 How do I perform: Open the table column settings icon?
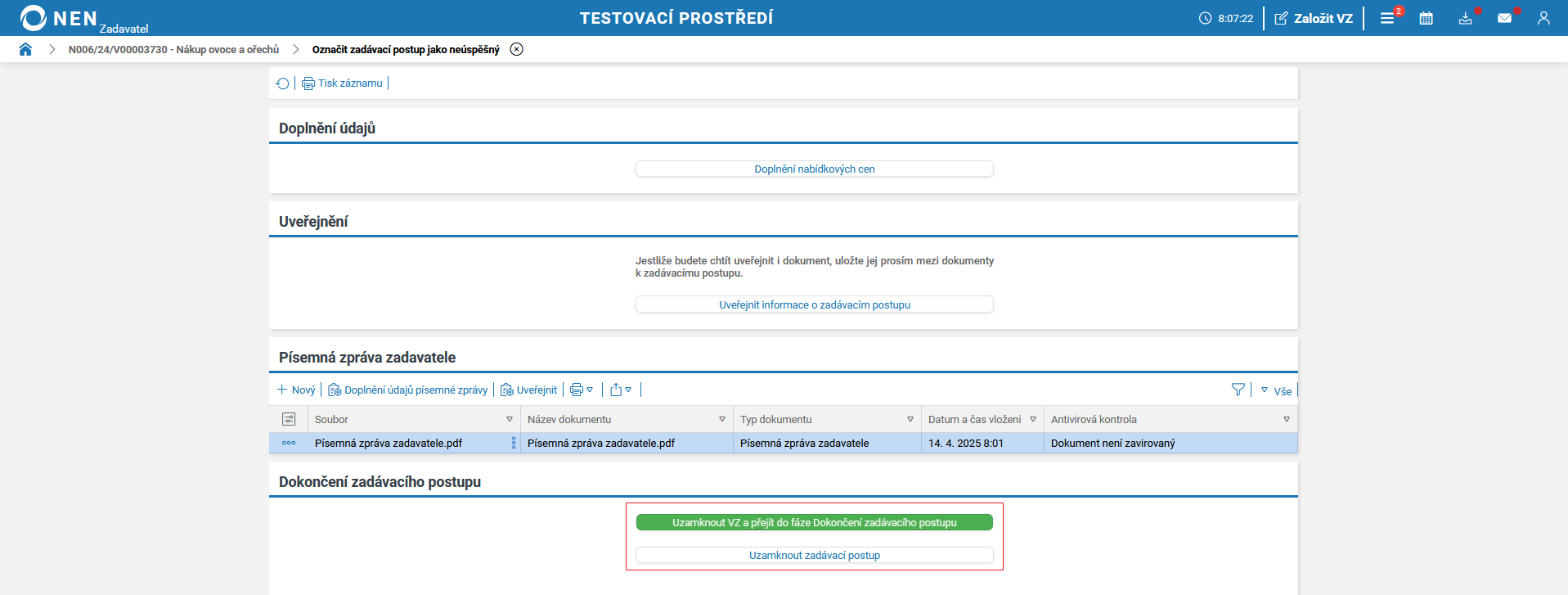(x=289, y=419)
